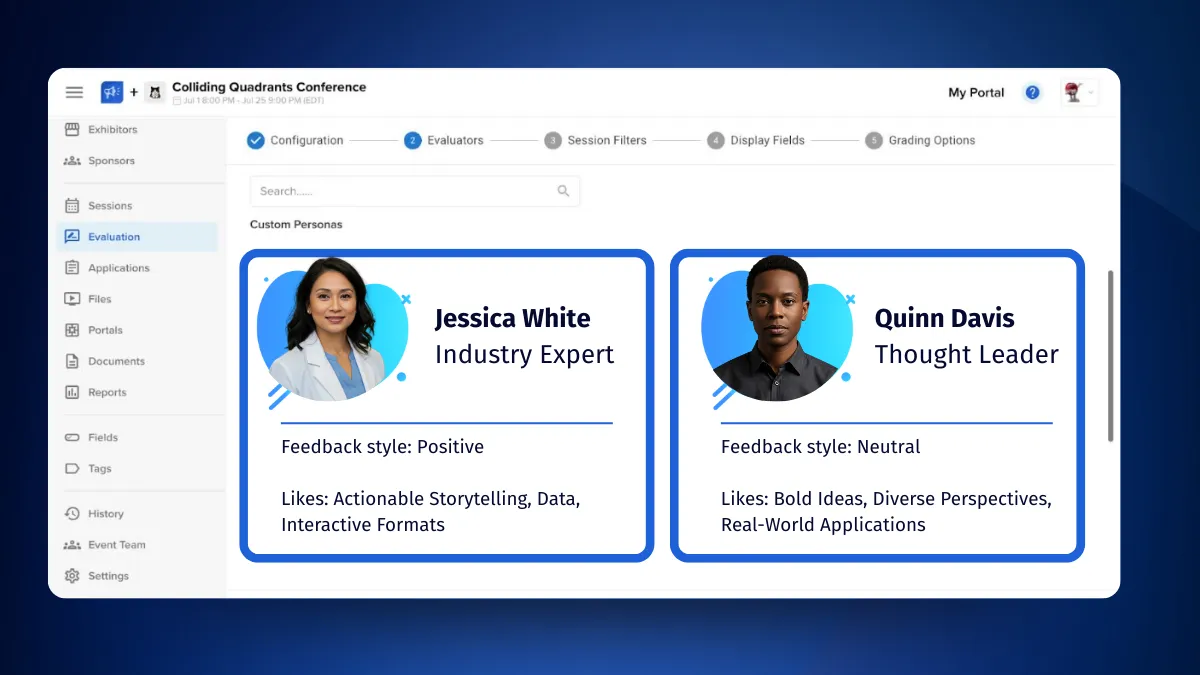Open Event Team via its group icon
This screenshot has width=1200, height=675.
(x=72, y=545)
